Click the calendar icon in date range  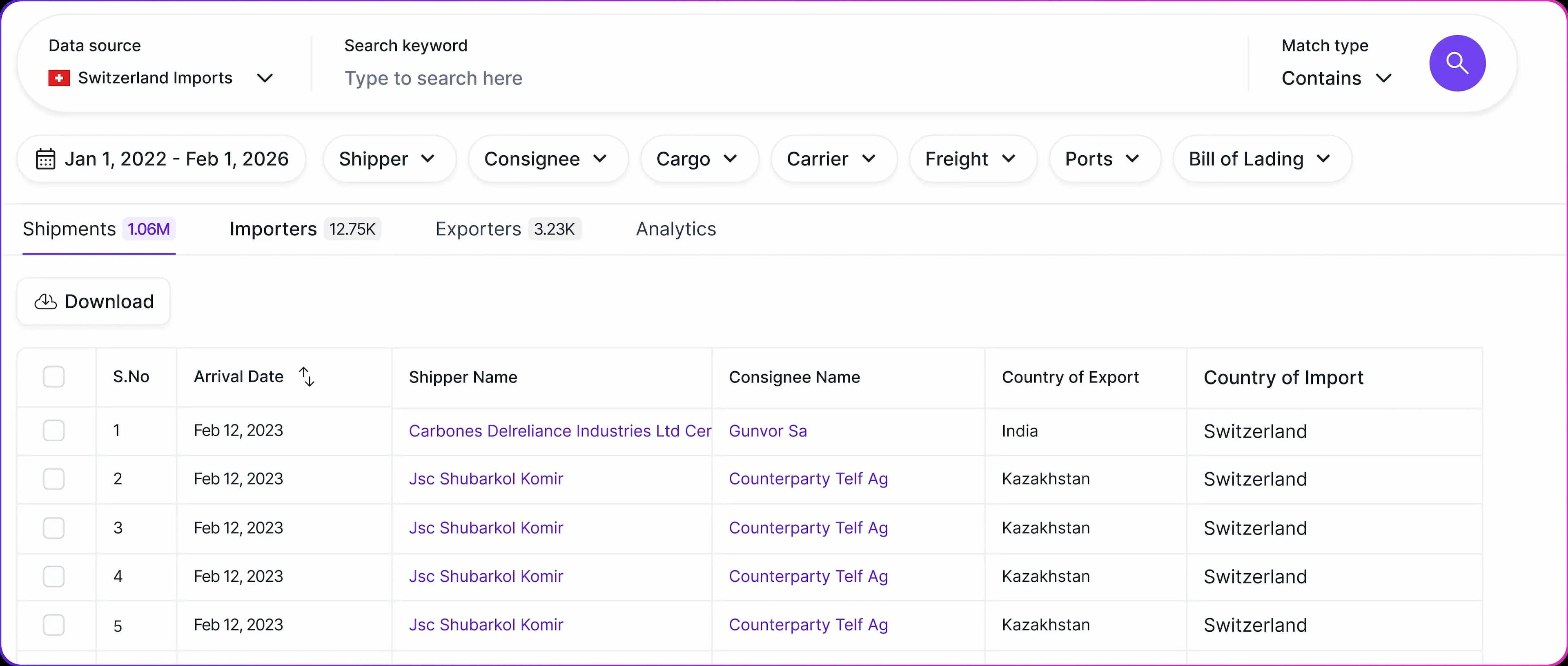[46, 159]
